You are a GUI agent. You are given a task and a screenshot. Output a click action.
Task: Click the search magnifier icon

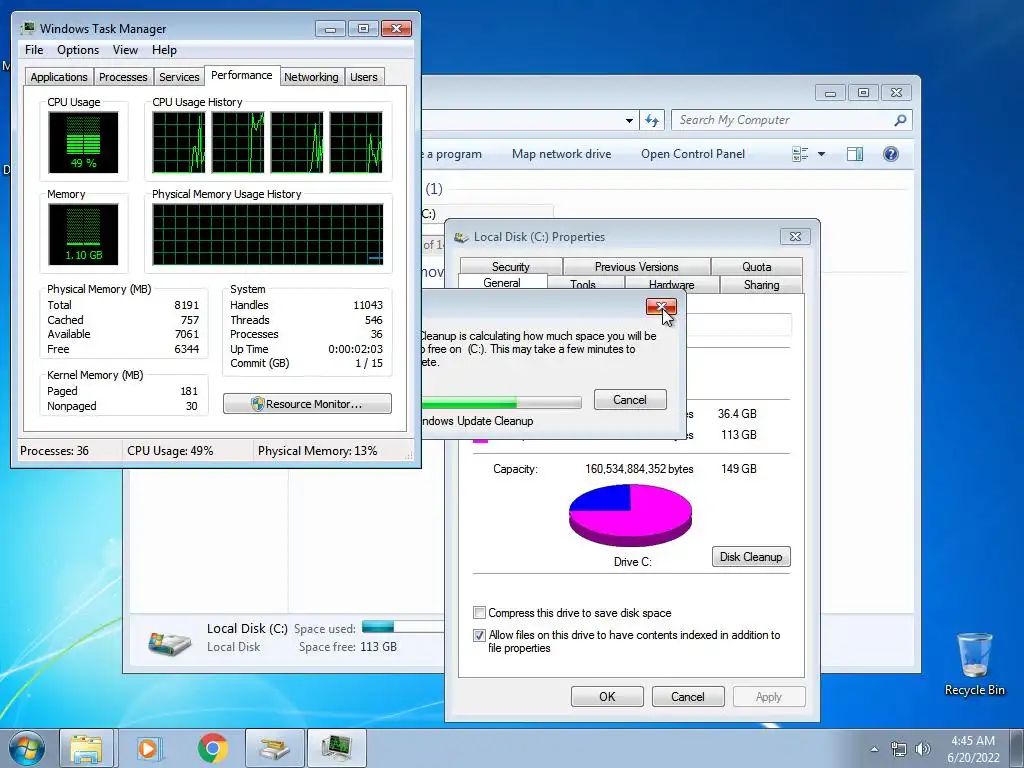pyautogui.click(x=900, y=120)
